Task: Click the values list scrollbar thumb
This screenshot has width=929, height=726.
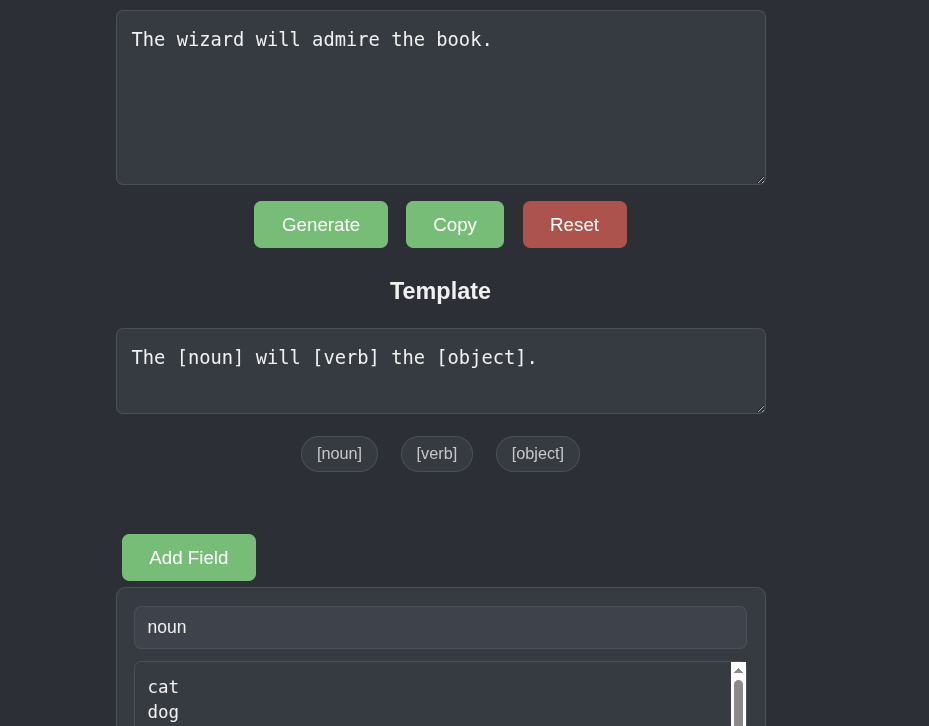Action: click(x=738, y=702)
